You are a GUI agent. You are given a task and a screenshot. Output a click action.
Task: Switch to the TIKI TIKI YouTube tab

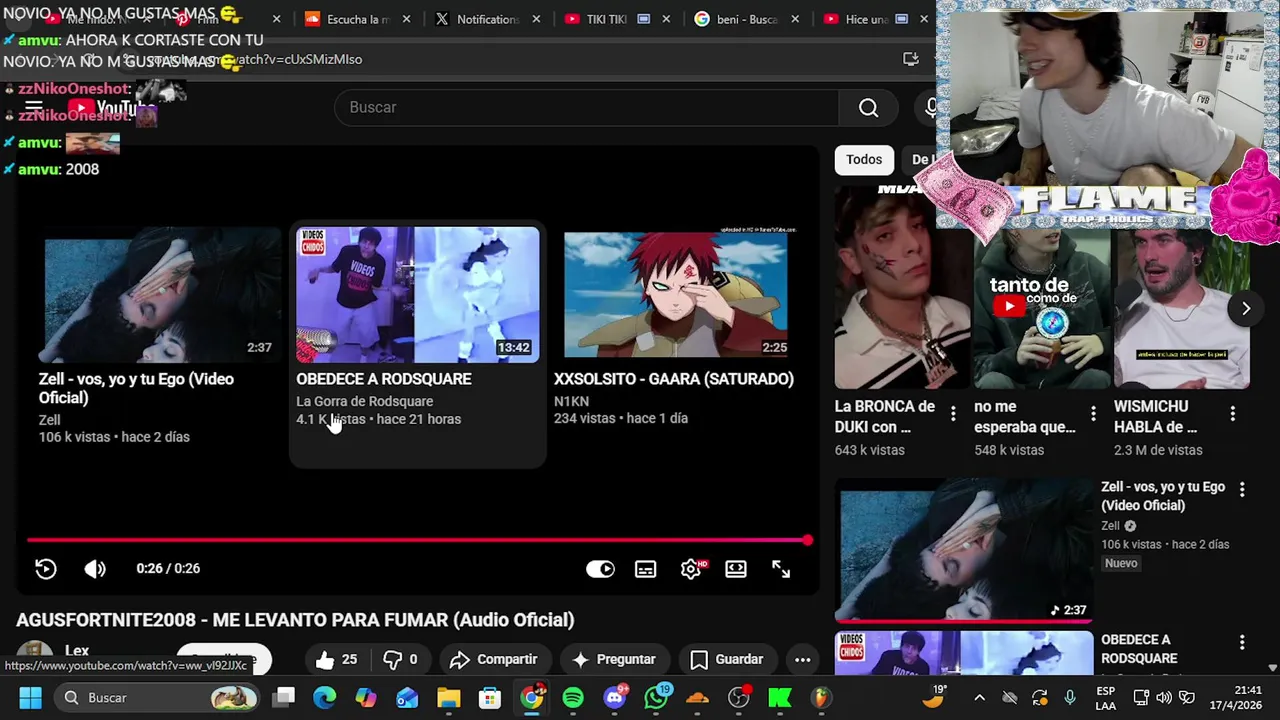coord(618,19)
